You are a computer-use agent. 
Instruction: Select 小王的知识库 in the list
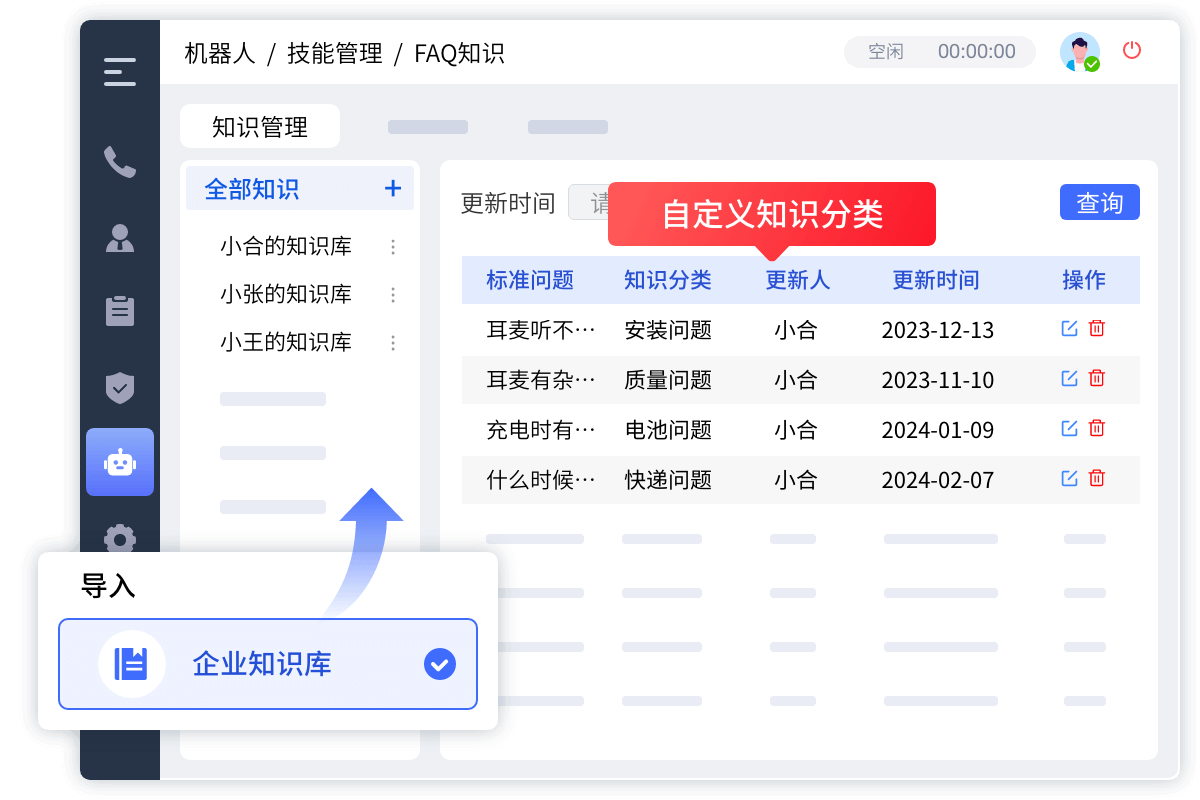pyautogui.click(x=286, y=342)
